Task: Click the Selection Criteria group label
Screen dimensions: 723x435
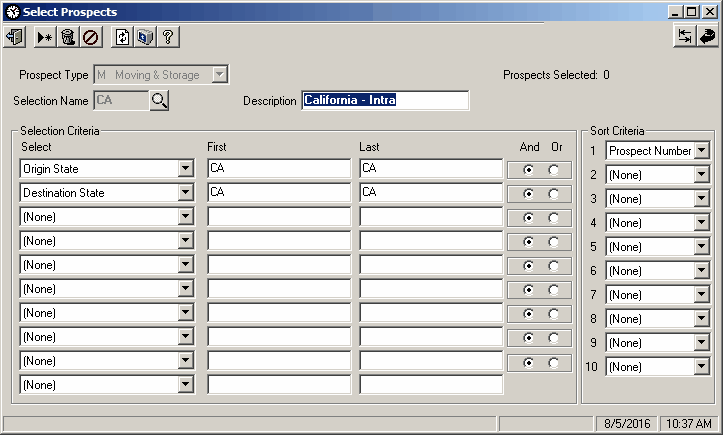Action: pos(59,131)
